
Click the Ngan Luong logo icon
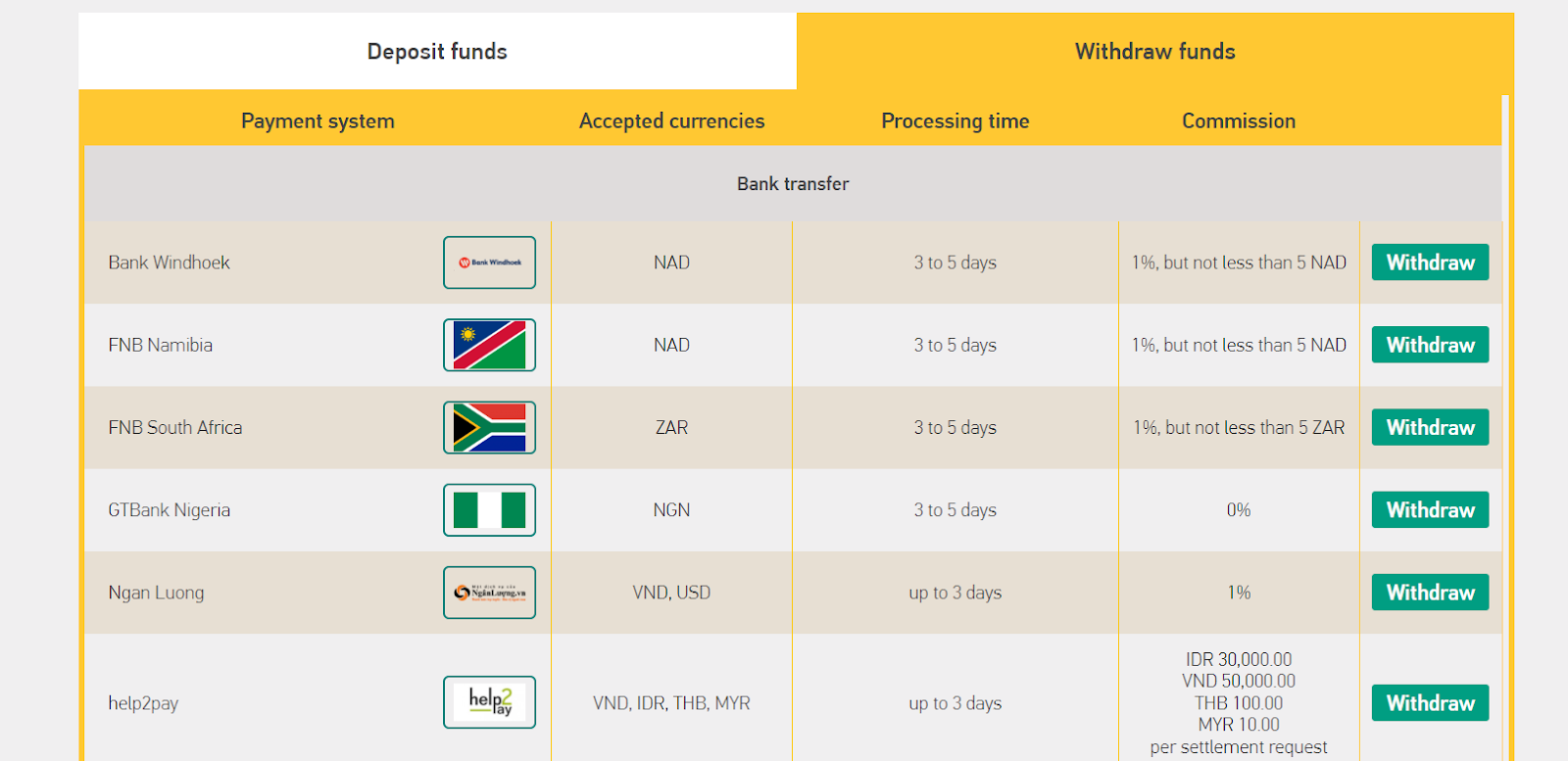click(x=489, y=593)
